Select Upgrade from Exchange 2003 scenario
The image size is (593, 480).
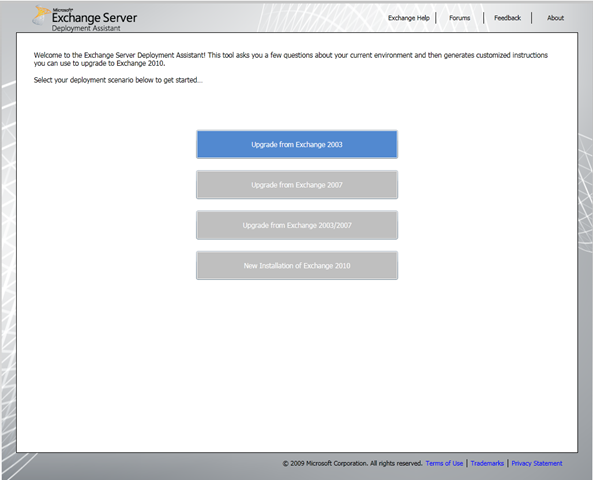click(x=297, y=144)
